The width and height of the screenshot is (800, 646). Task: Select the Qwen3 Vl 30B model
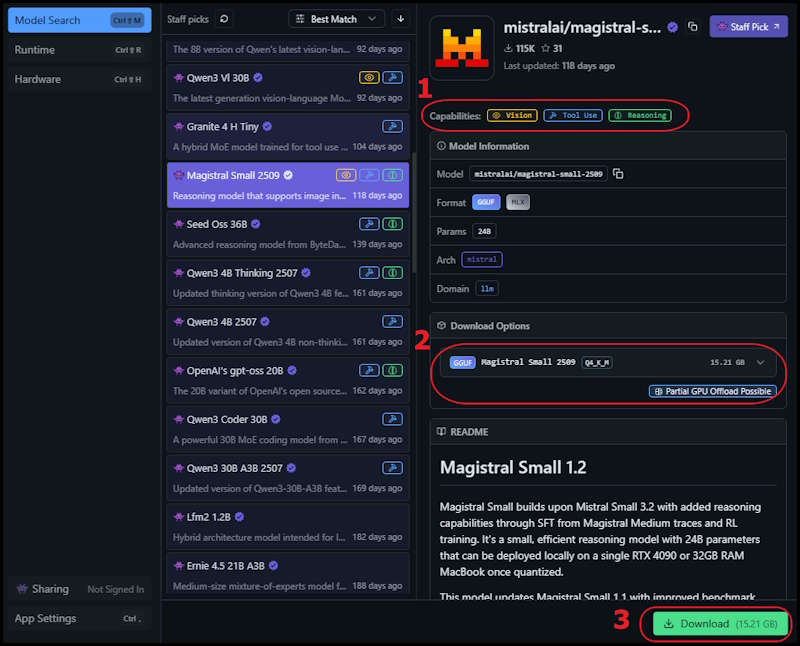[288, 87]
